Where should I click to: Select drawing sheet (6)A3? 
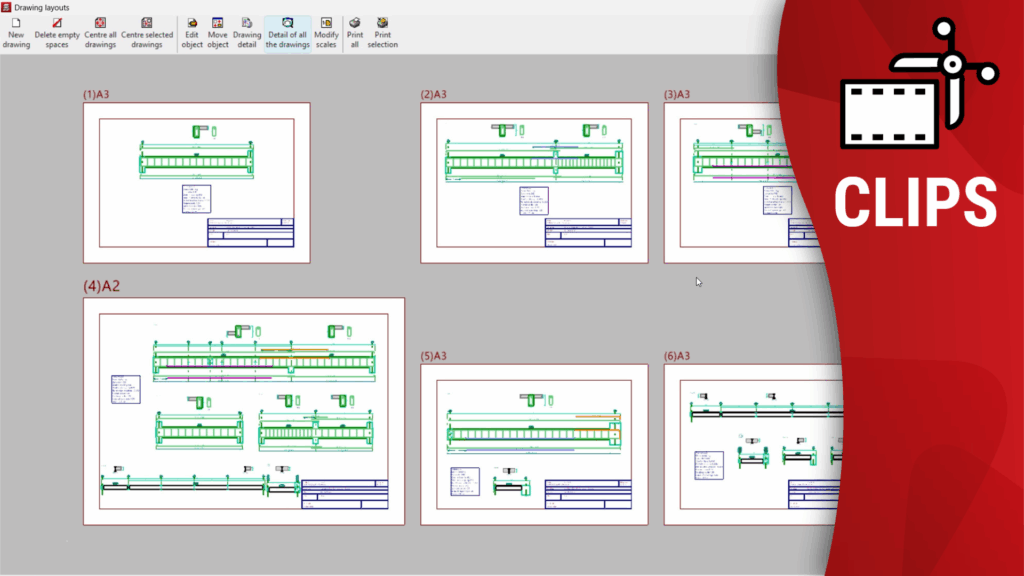click(x=750, y=443)
